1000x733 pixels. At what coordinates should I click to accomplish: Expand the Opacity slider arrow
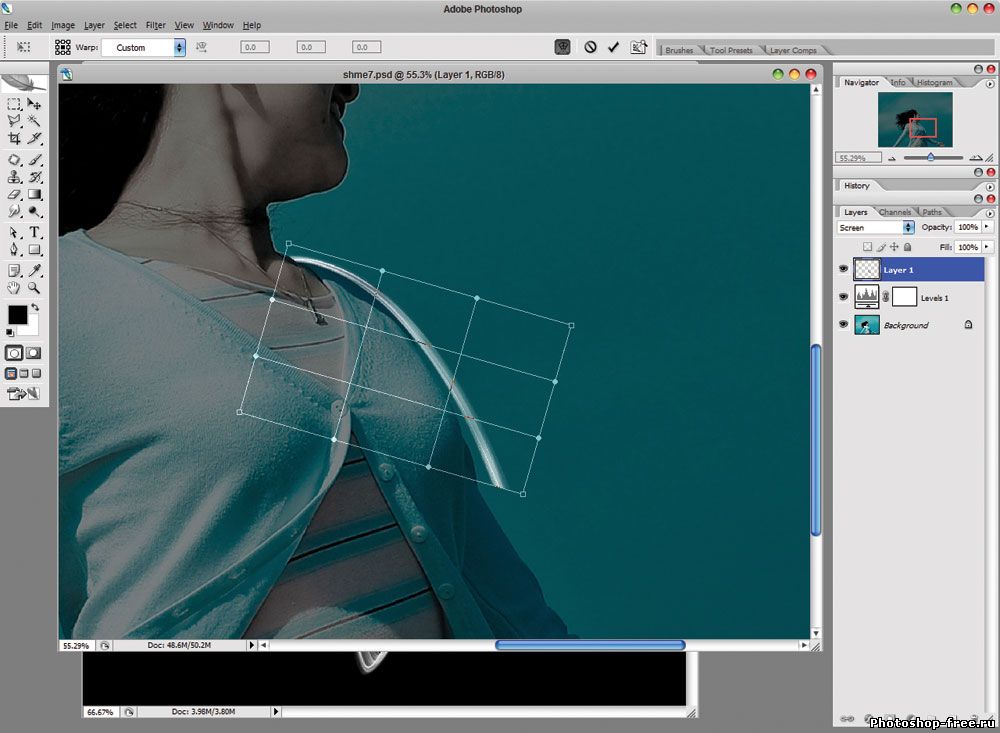(988, 228)
